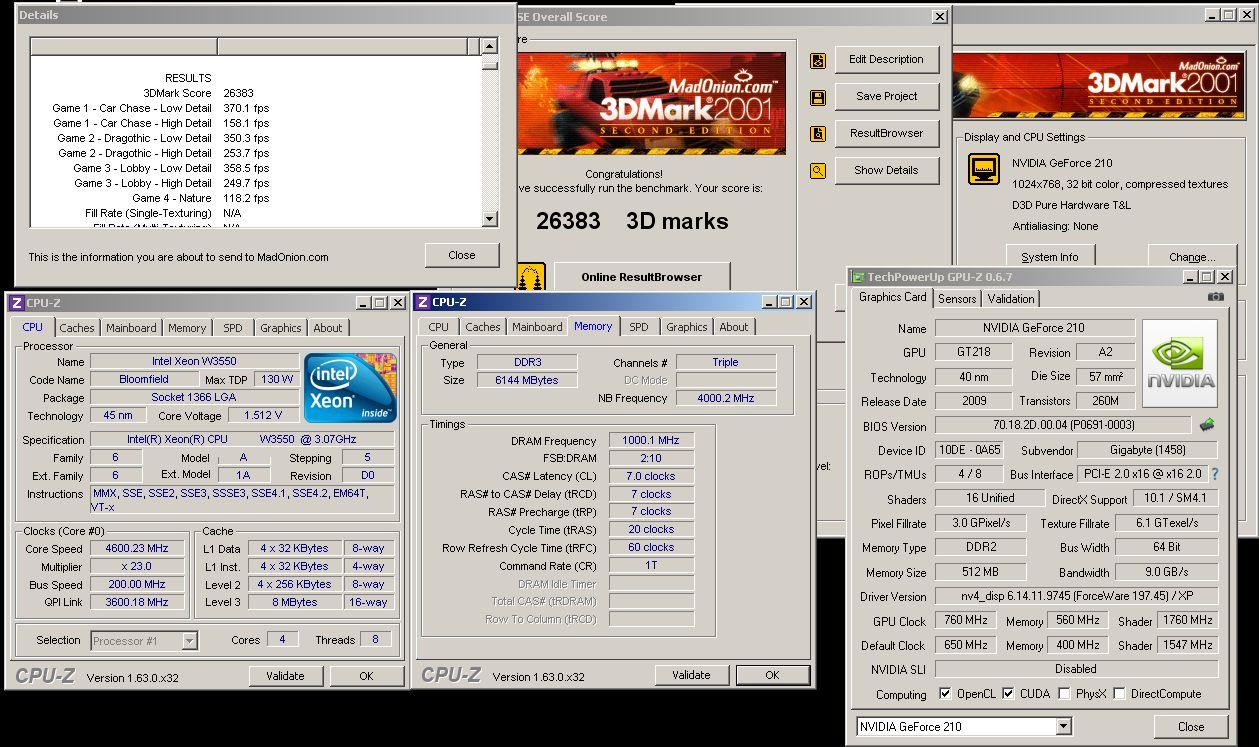1259x747 pixels.
Task: Click the Bus Interface question mark icon
Action: click(1215, 474)
